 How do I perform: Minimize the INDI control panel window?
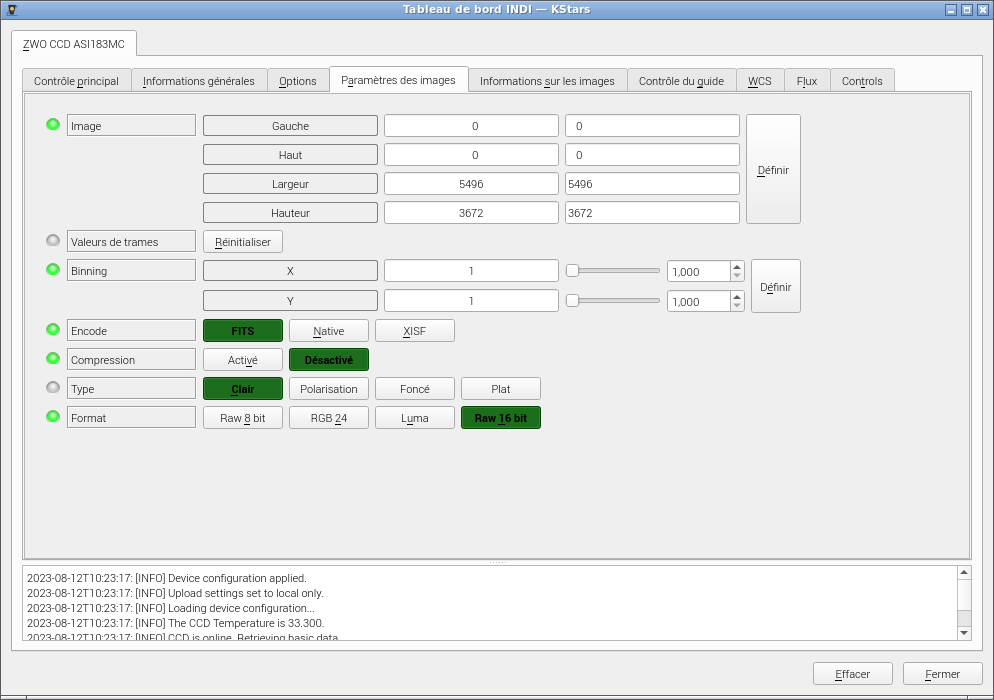(950, 10)
